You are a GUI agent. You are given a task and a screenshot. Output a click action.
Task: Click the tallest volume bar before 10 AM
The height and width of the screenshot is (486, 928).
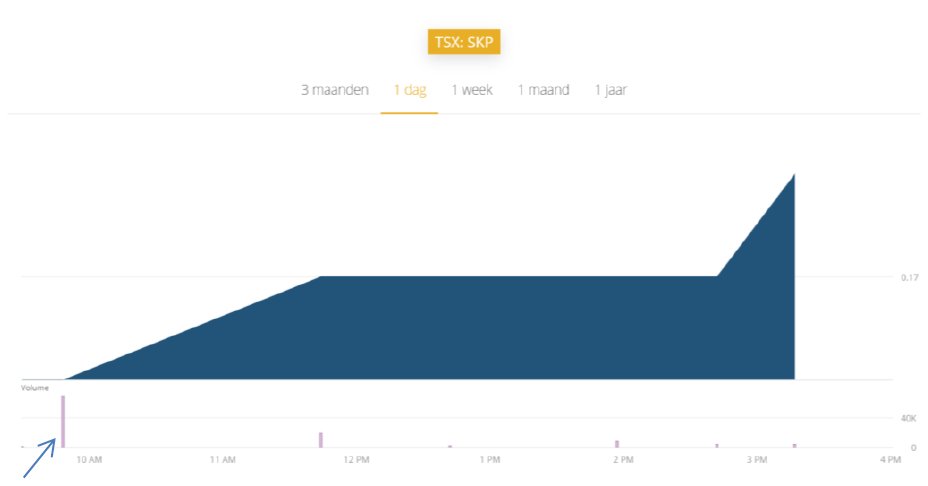(x=63, y=421)
